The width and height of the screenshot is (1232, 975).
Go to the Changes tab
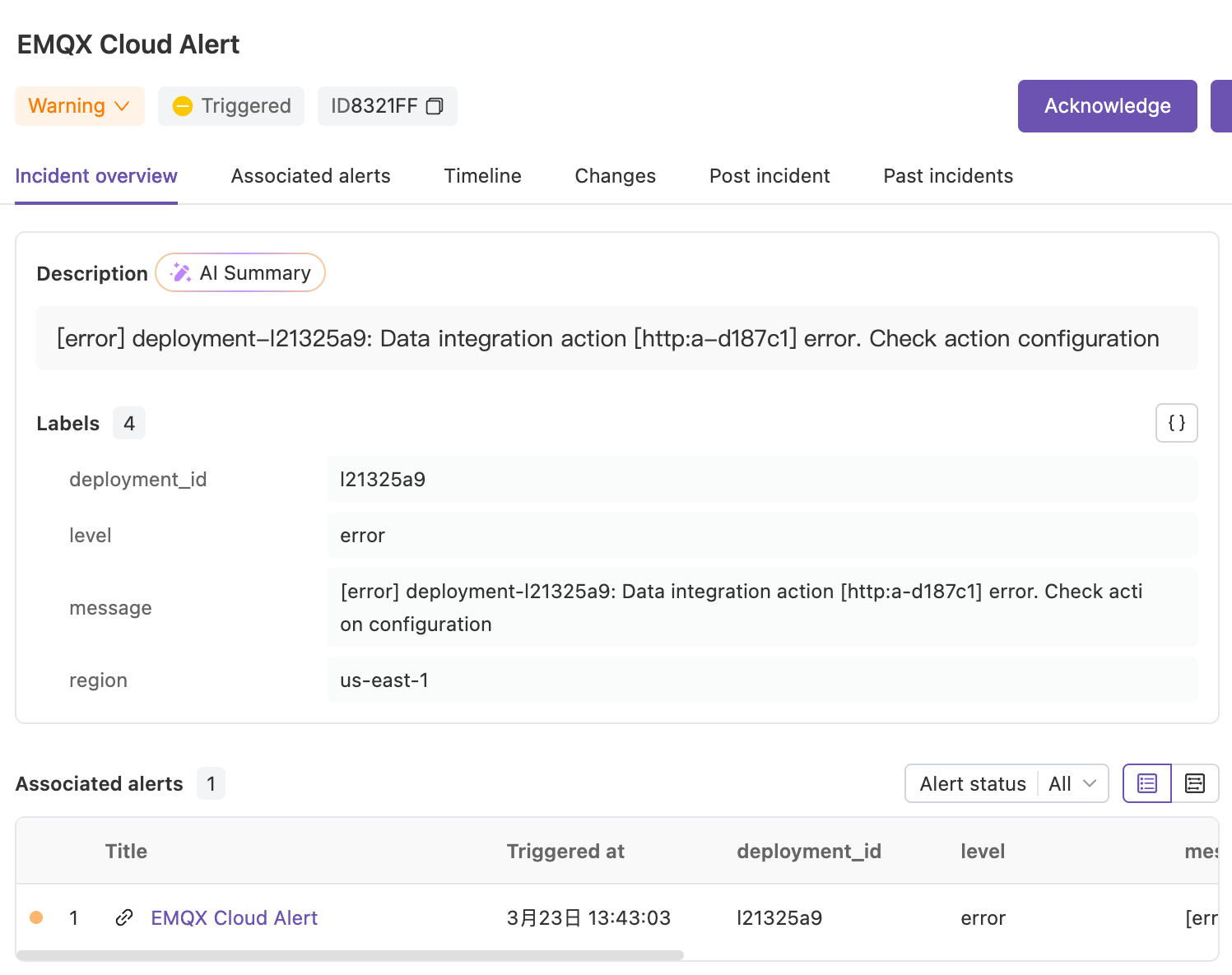(x=615, y=176)
